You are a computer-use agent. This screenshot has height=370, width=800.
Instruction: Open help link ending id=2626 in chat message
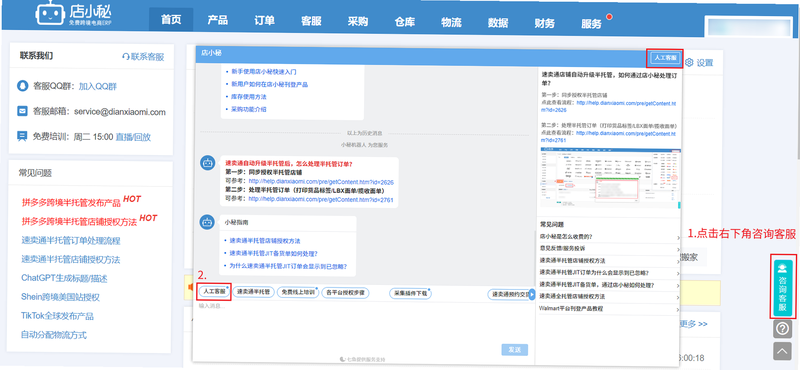[x=321, y=182]
